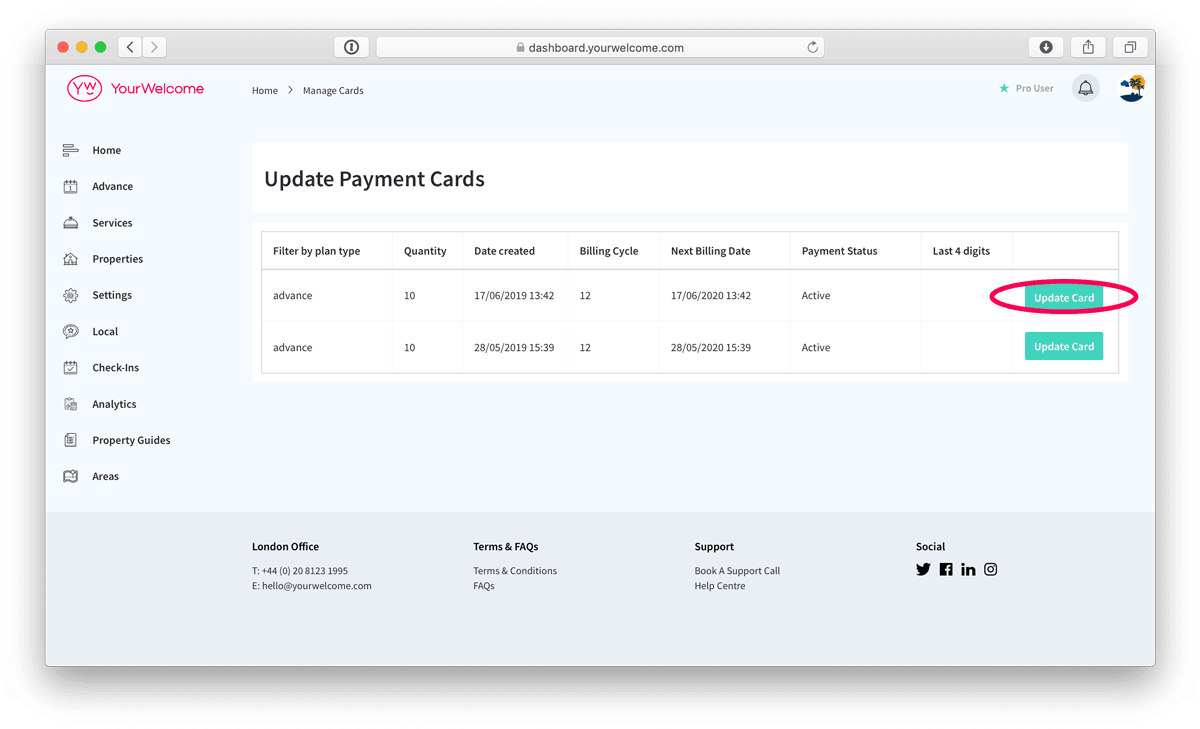Click the Home sidebar icon
The image size is (1200, 729).
point(70,150)
